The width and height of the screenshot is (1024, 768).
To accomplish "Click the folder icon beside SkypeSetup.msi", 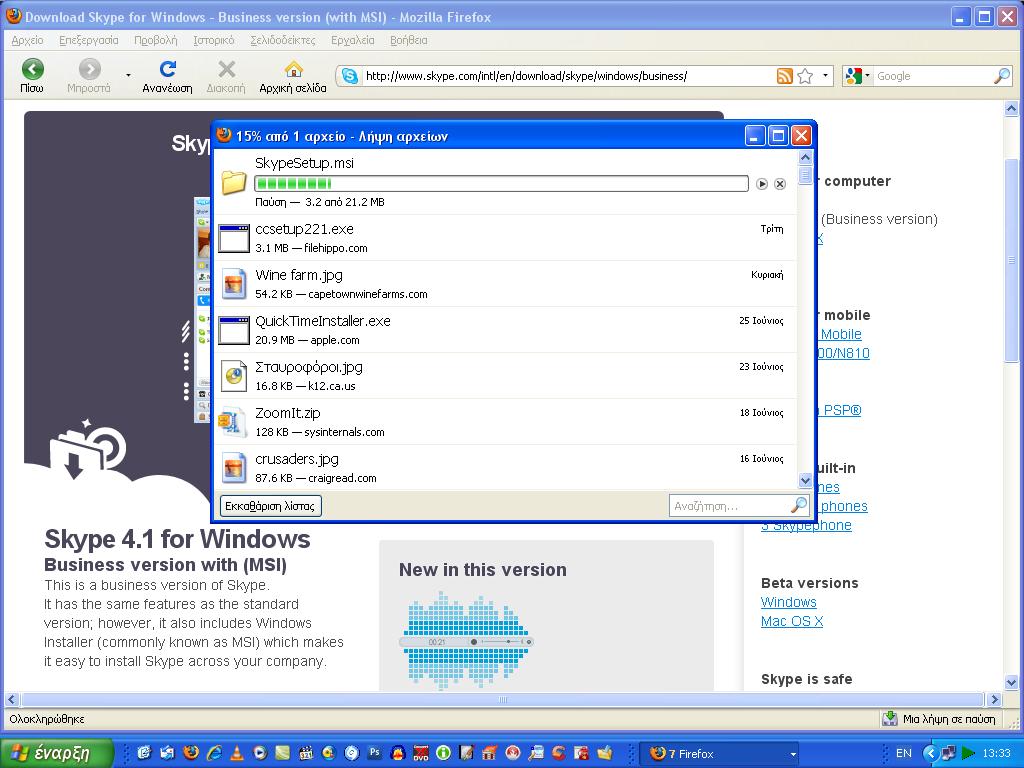I will tap(234, 183).
